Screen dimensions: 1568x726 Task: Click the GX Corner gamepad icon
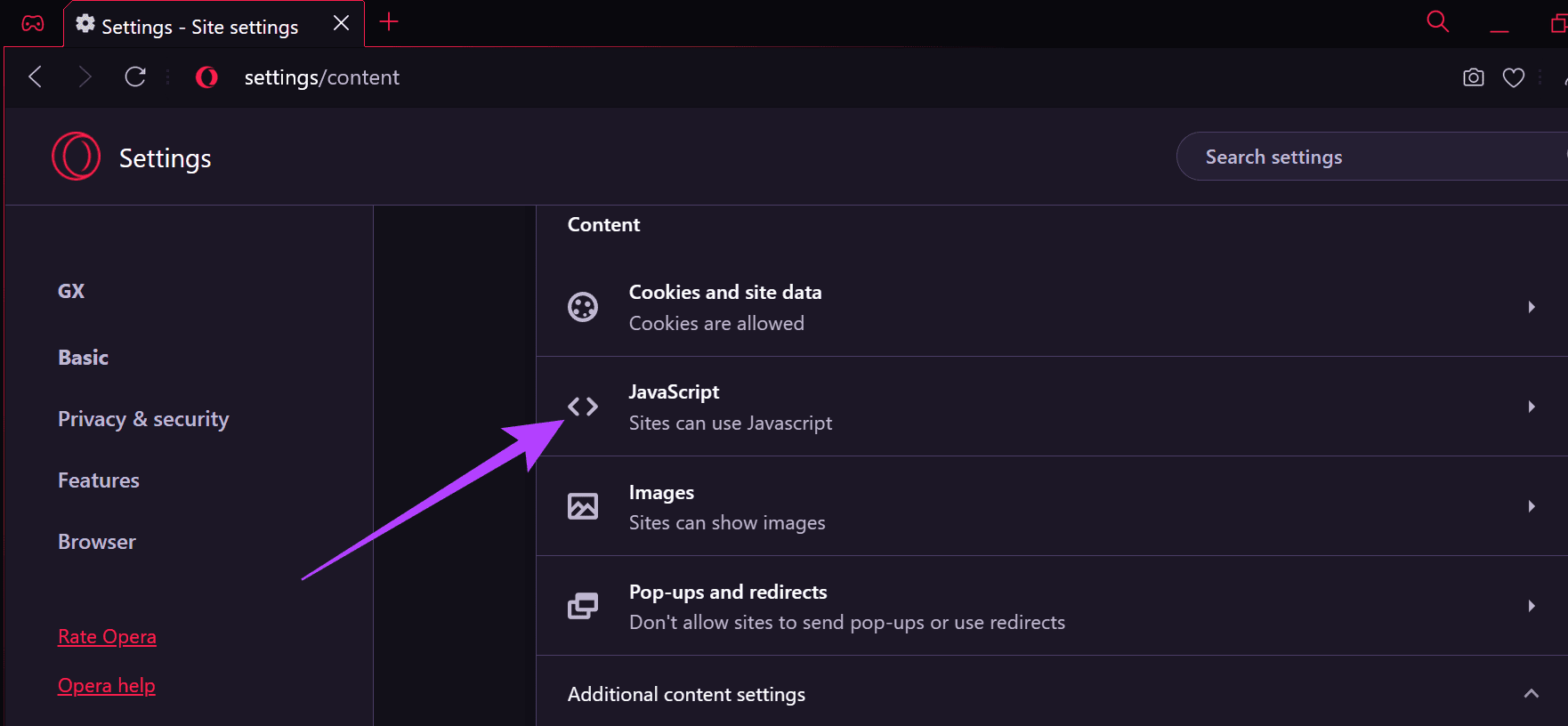tap(33, 23)
